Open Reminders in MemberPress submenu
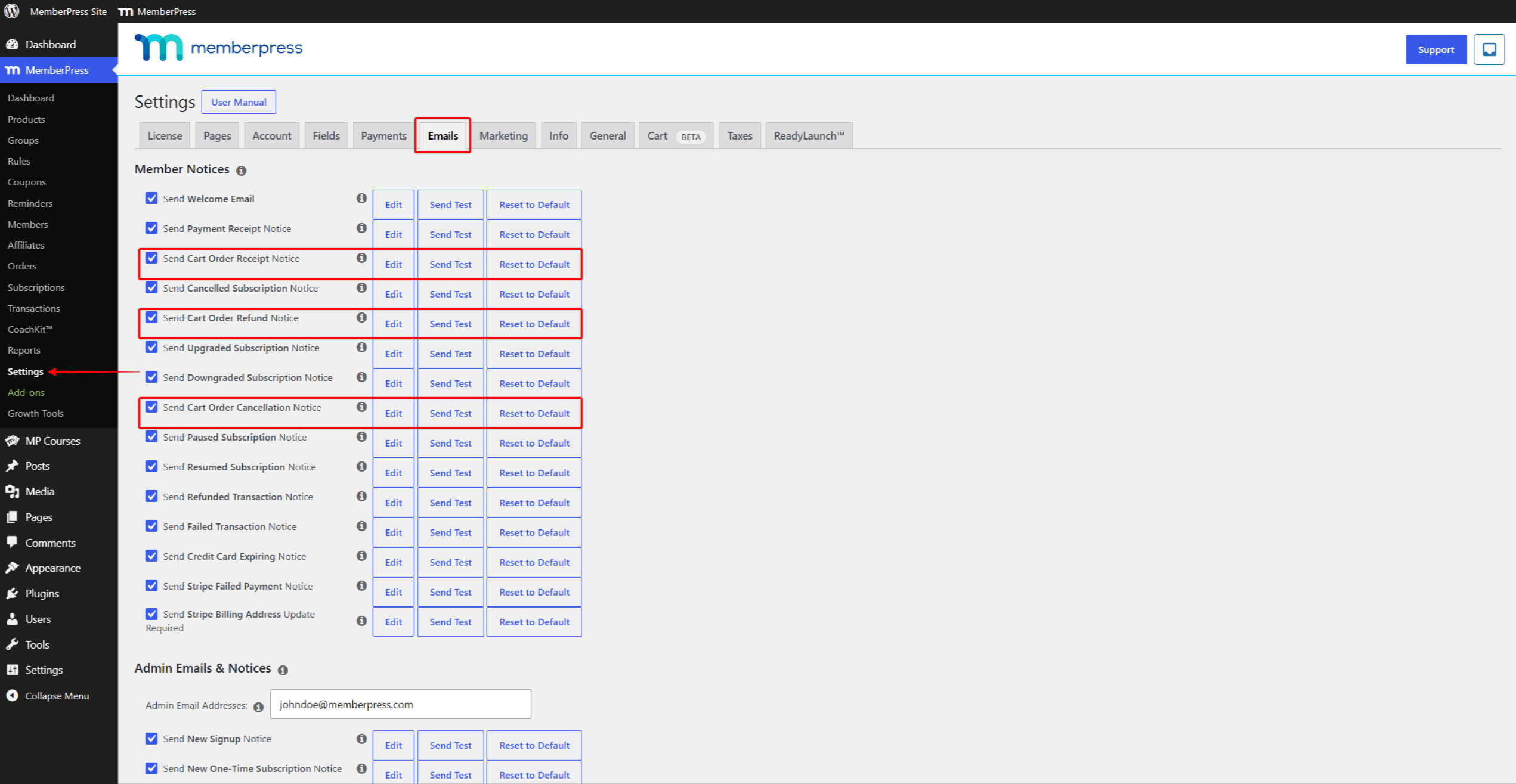This screenshot has width=1516, height=784. pyautogui.click(x=30, y=203)
